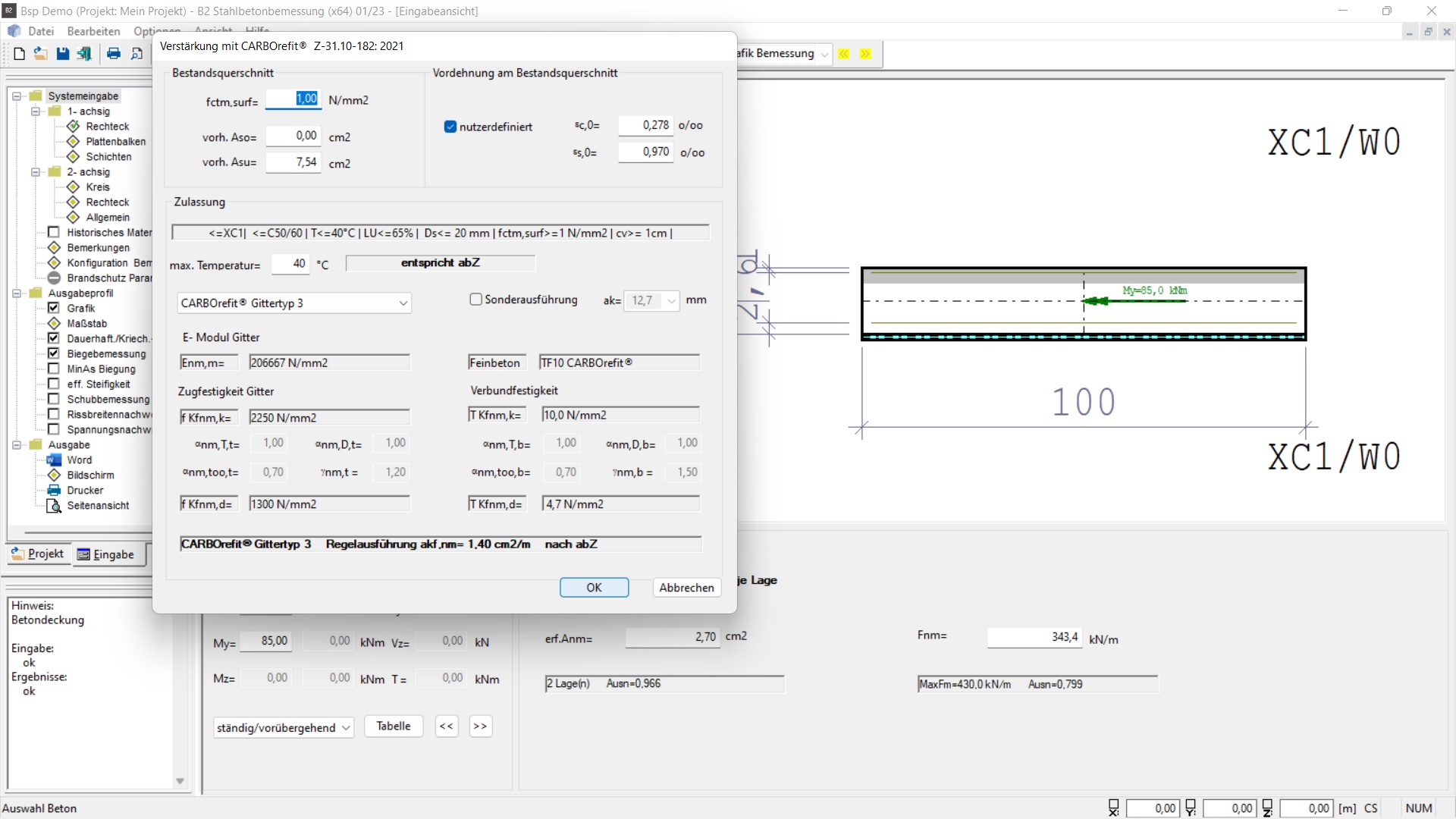Image resolution: width=1456 pixels, height=819 pixels.
Task: Click the Brandschutz Parameter blocked icon
Action: [54, 278]
